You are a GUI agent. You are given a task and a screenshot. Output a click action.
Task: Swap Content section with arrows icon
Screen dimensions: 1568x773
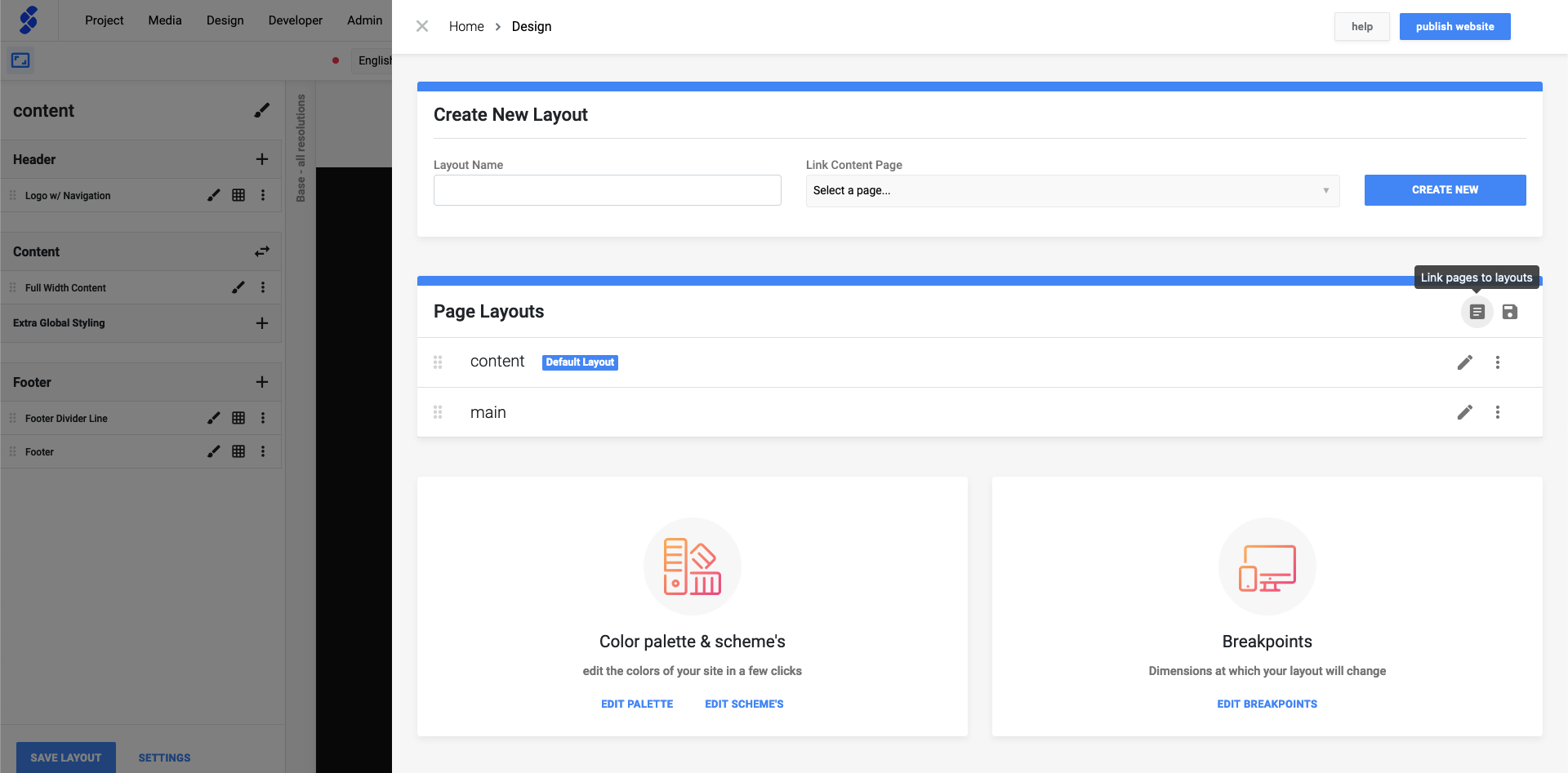coord(261,251)
